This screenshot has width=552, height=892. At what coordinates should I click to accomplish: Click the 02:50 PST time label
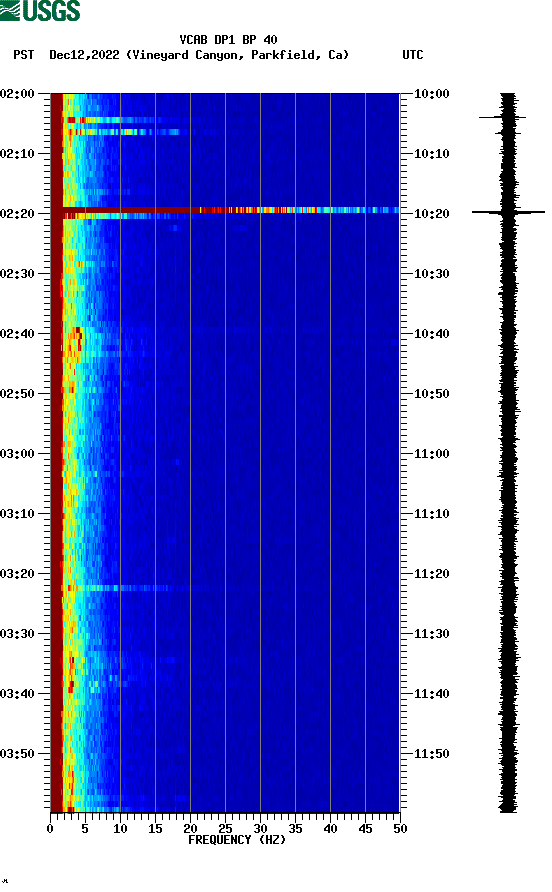pos(17,394)
